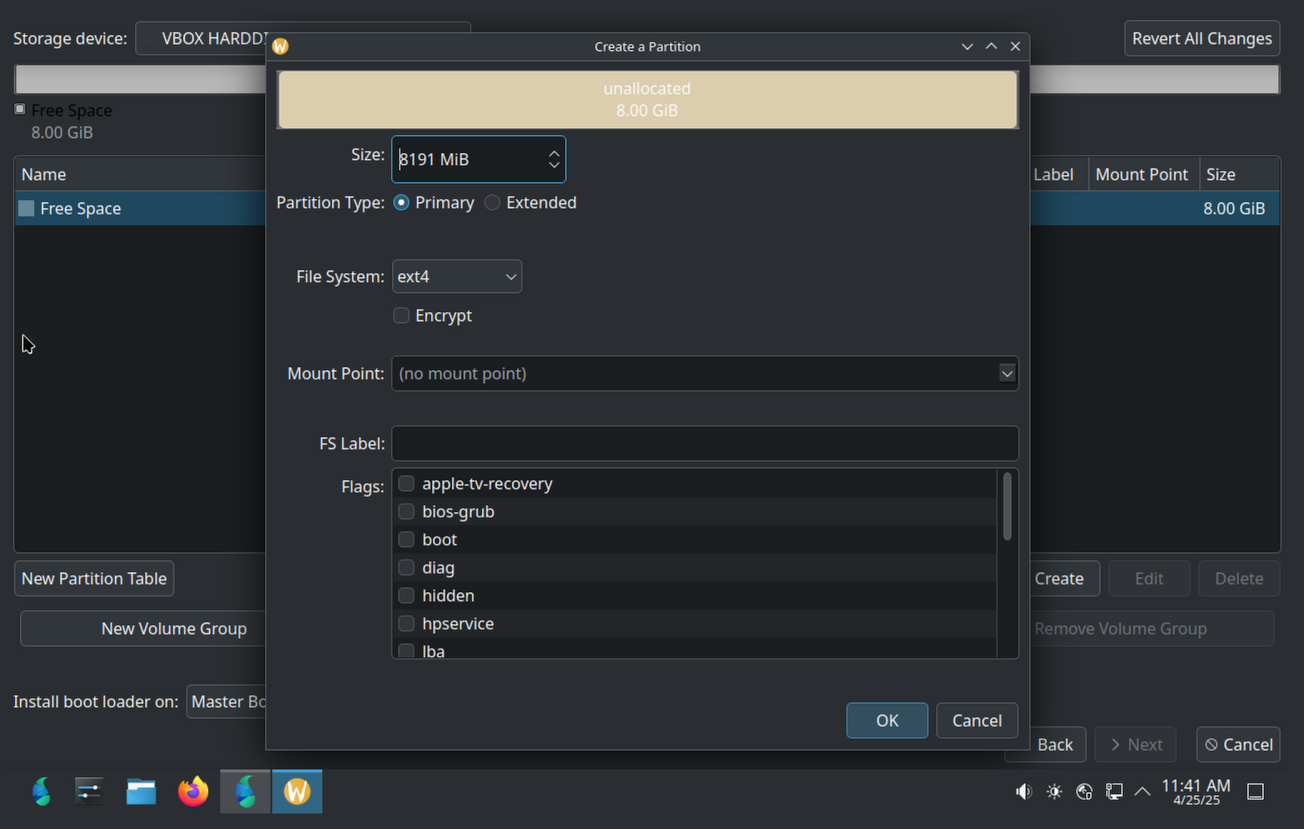
Task: Check the lba flag
Action: [406, 650]
